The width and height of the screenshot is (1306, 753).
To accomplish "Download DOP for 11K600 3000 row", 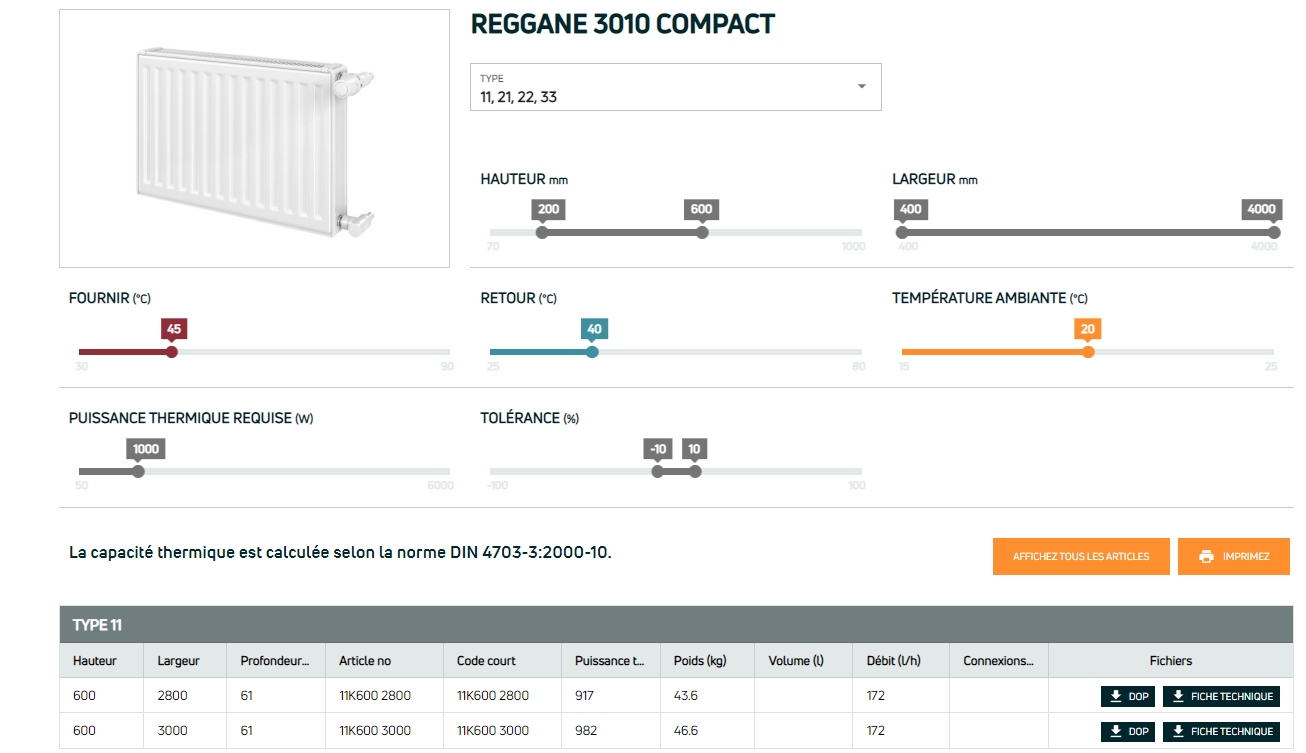I will pos(1128,731).
